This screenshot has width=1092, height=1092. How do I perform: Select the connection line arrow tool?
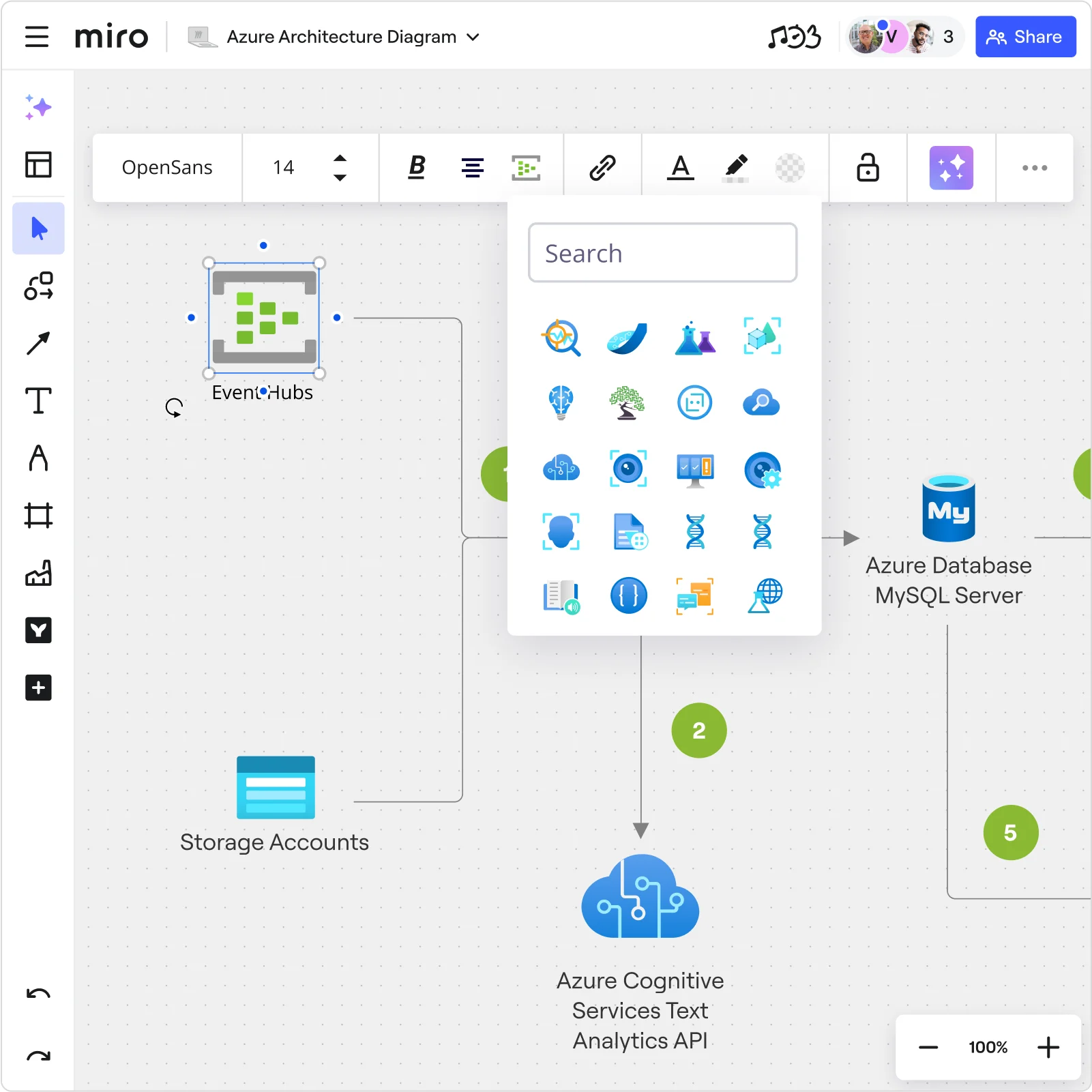click(x=38, y=343)
